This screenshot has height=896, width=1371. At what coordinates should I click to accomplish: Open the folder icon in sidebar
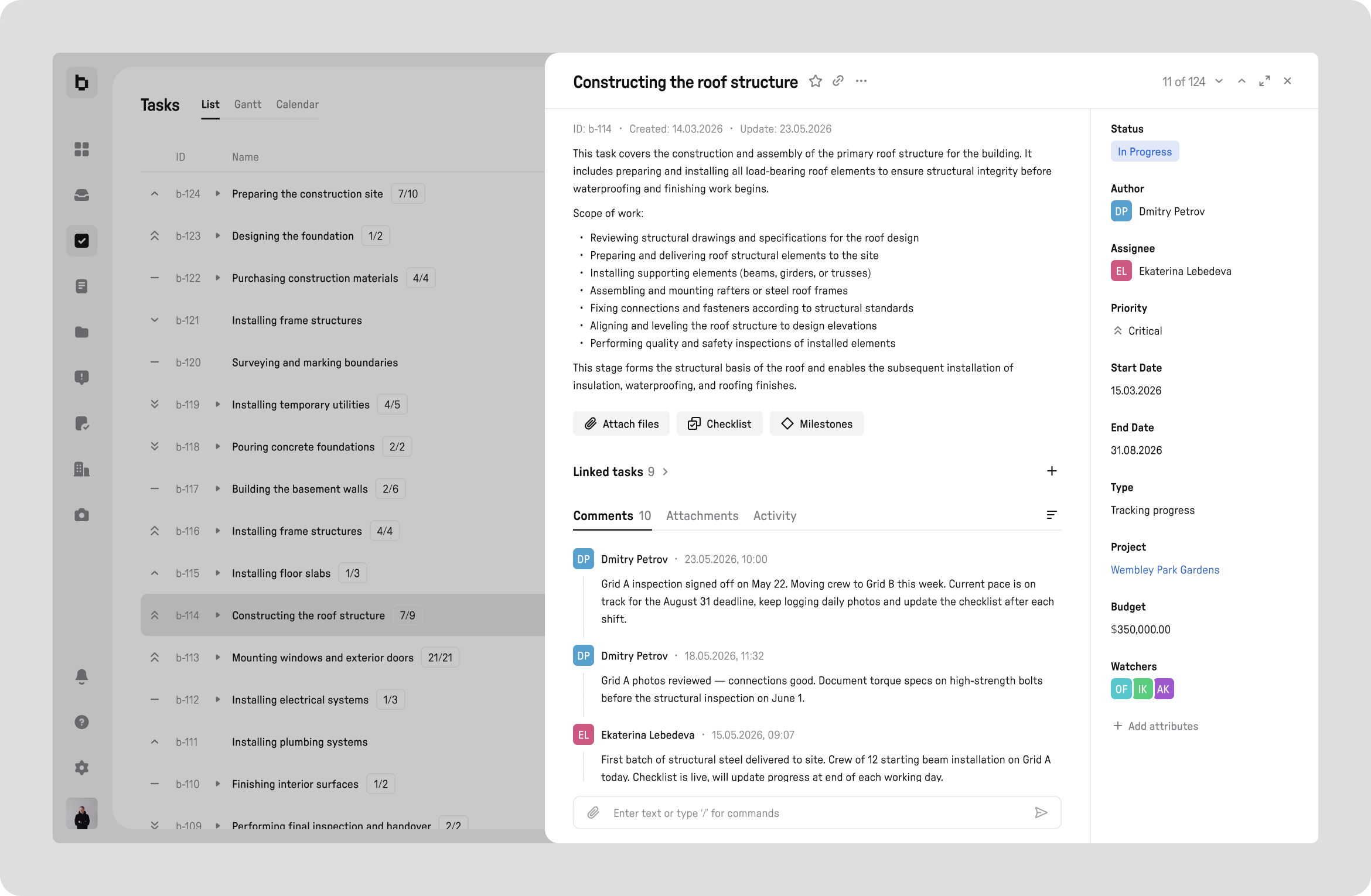coord(81,332)
